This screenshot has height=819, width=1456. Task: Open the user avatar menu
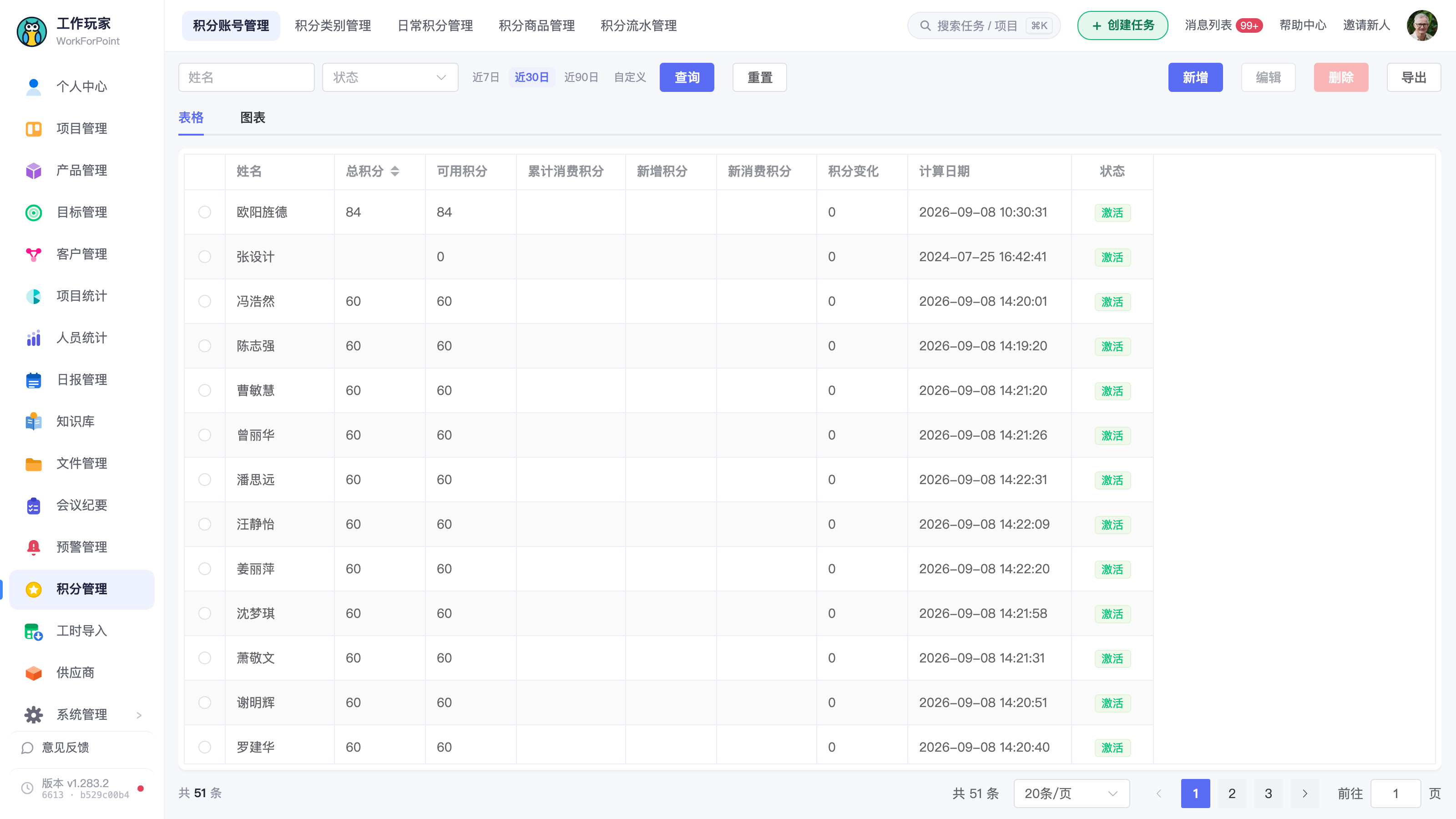click(1422, 25)
